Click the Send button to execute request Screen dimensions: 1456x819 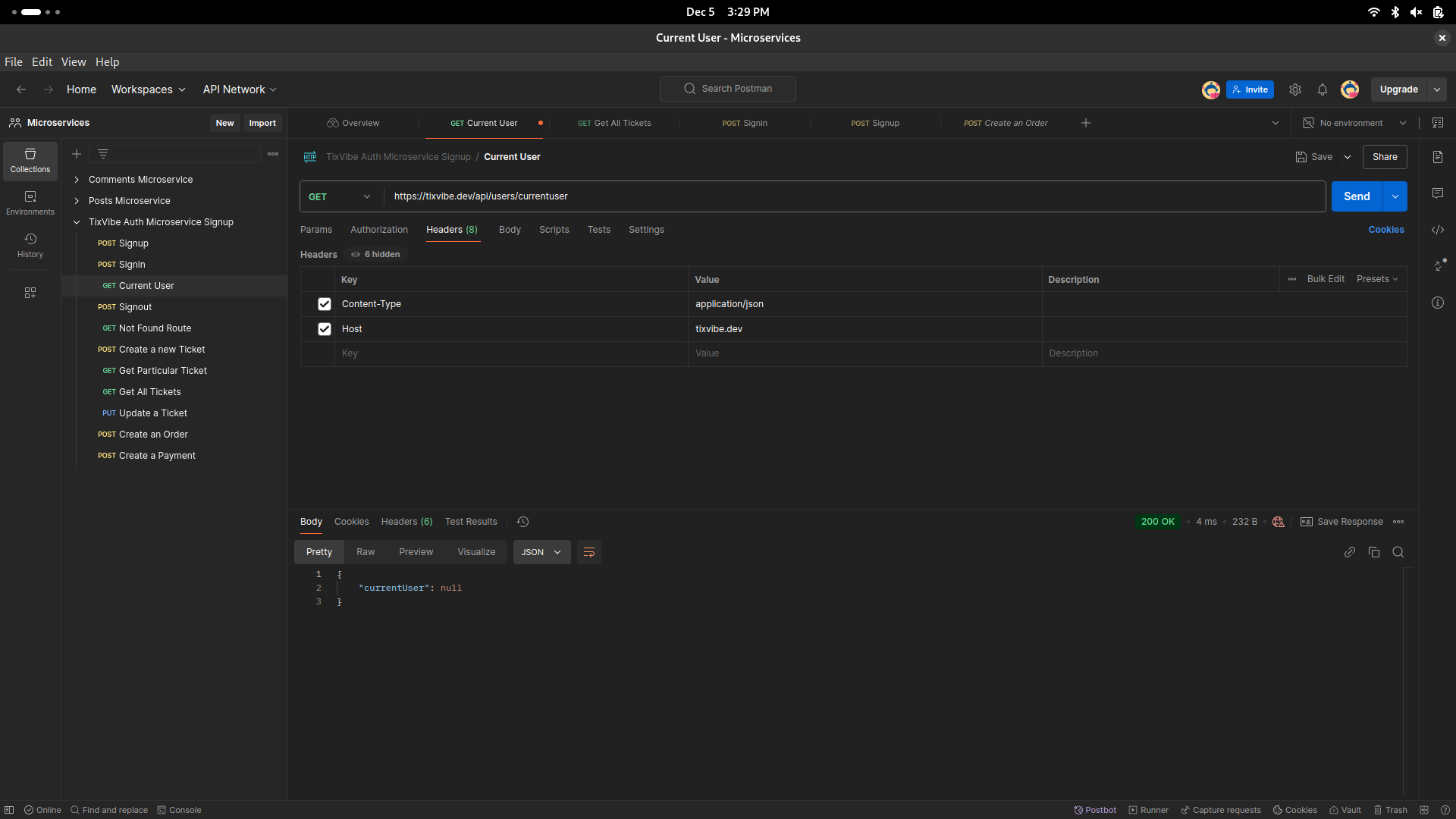pos(1357,196)
